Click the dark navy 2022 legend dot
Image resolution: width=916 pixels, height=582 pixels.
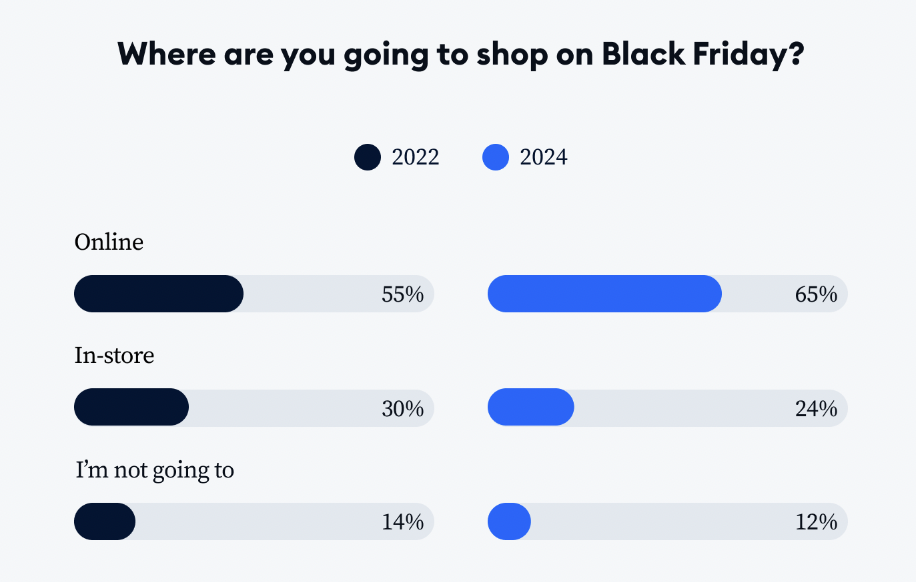pyautogui.click(x=367, y=157)
